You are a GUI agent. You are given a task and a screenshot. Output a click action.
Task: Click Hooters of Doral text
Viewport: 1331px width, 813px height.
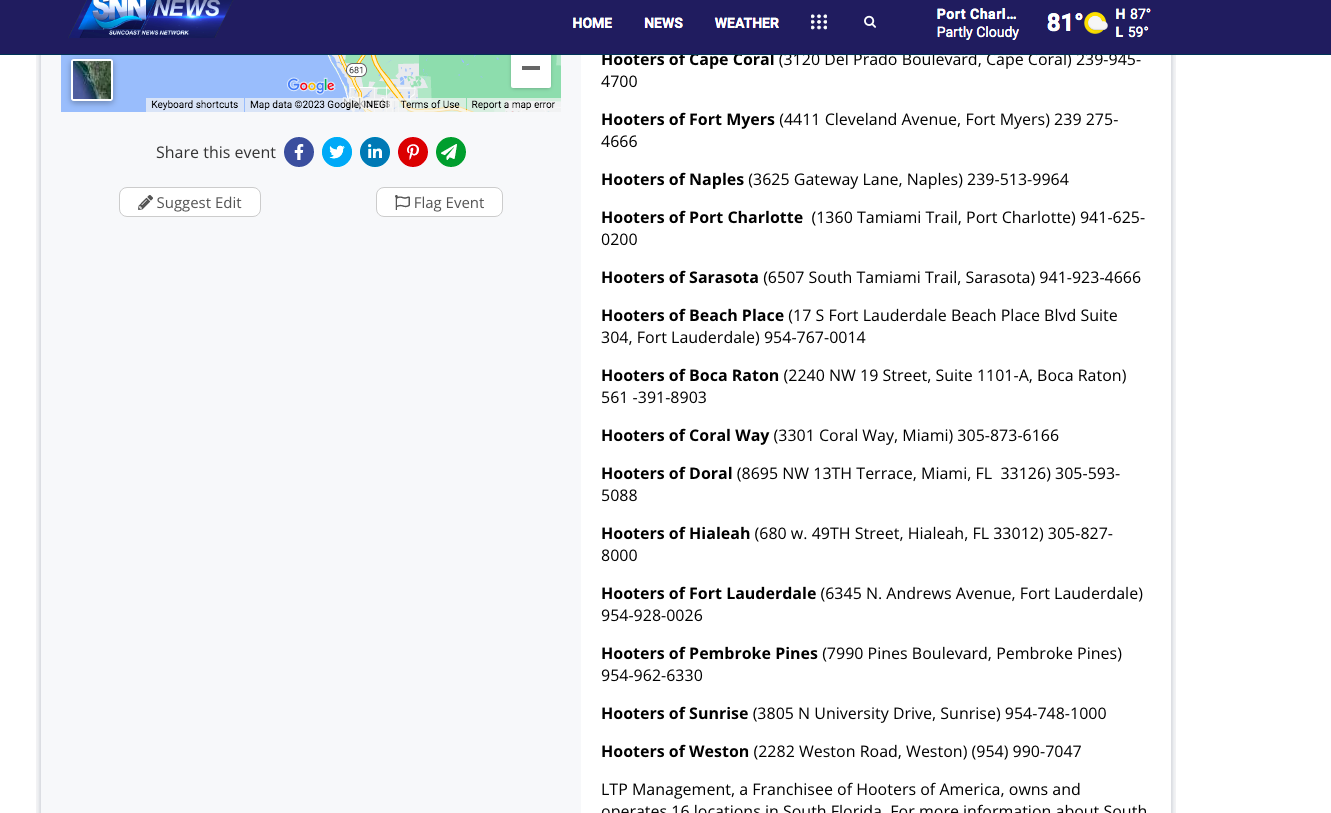pyautogui.click(x=667, y=473)
